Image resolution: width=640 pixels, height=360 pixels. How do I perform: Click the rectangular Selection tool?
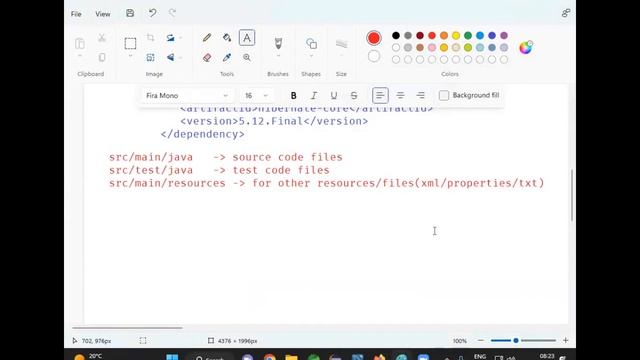tap(130, 43)
